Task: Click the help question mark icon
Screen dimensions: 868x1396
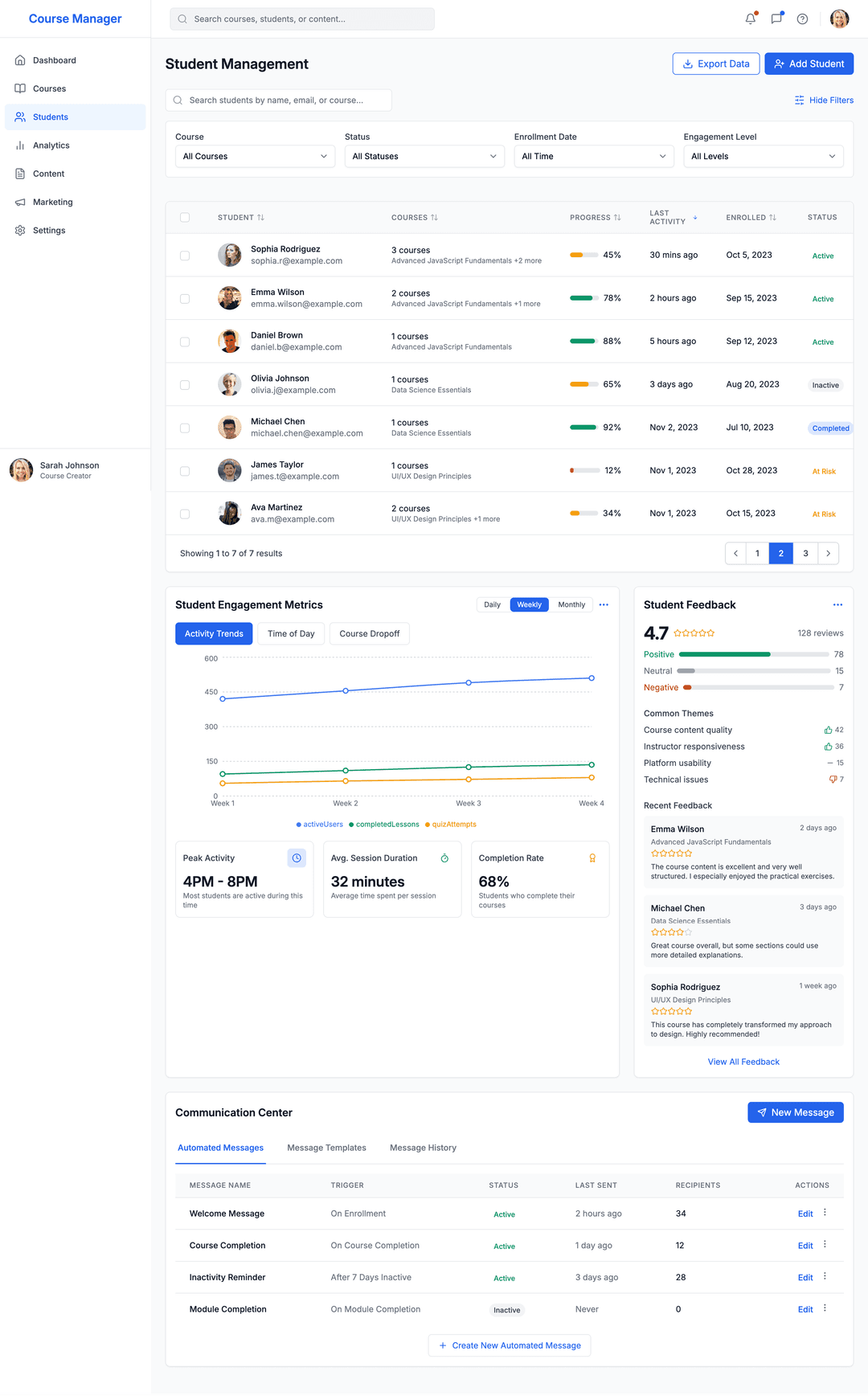Action: [802, 19]
